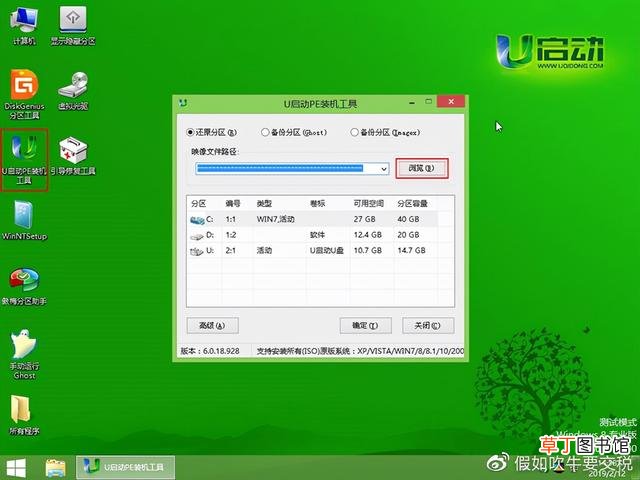Viewport: 640px width, 480px height.
Task: Click the 浏览 browse button
Action: coord(422,168)
